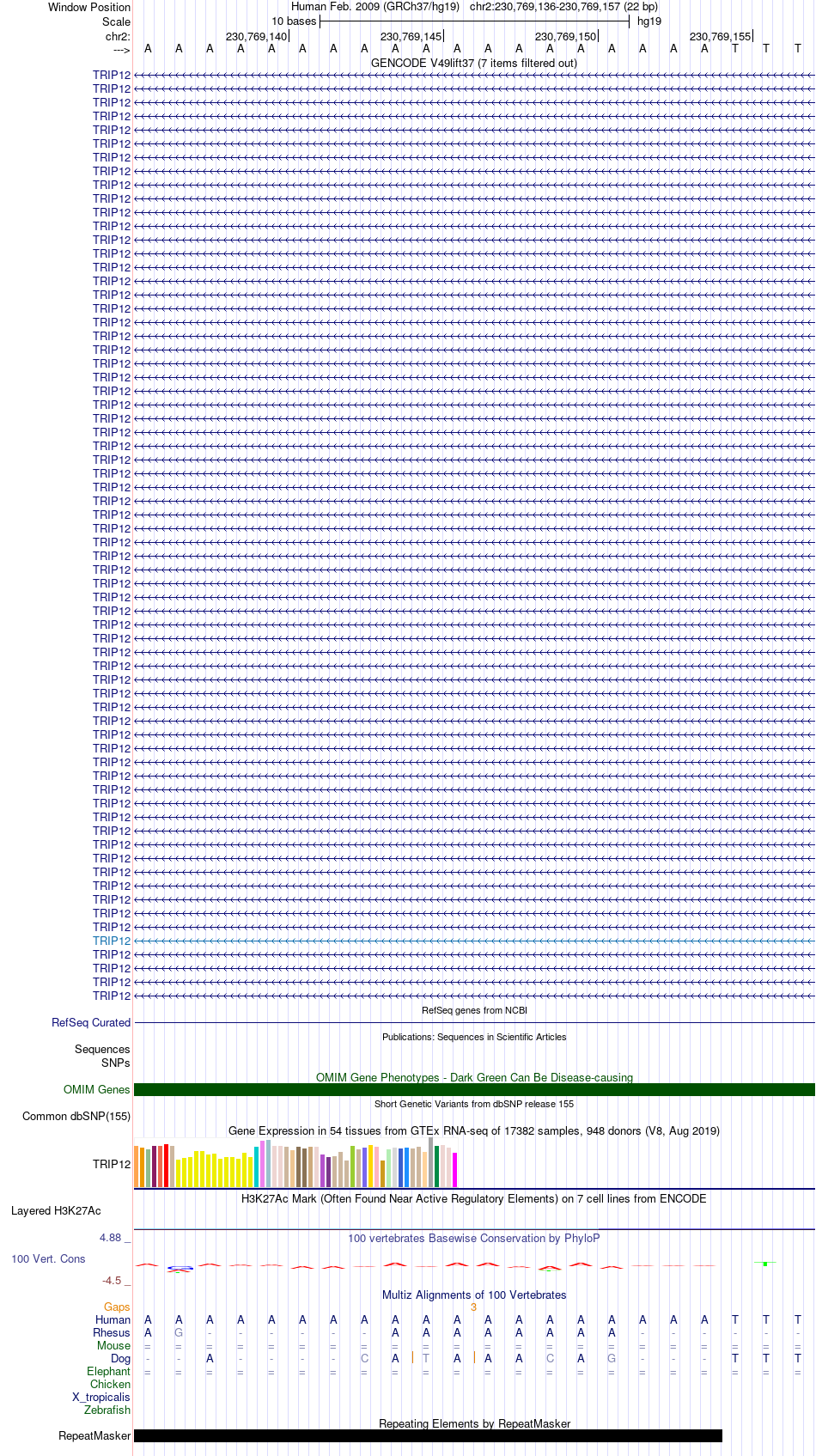
Task: Click the 'Window Position' label
Action: click(x=89, y=8)
